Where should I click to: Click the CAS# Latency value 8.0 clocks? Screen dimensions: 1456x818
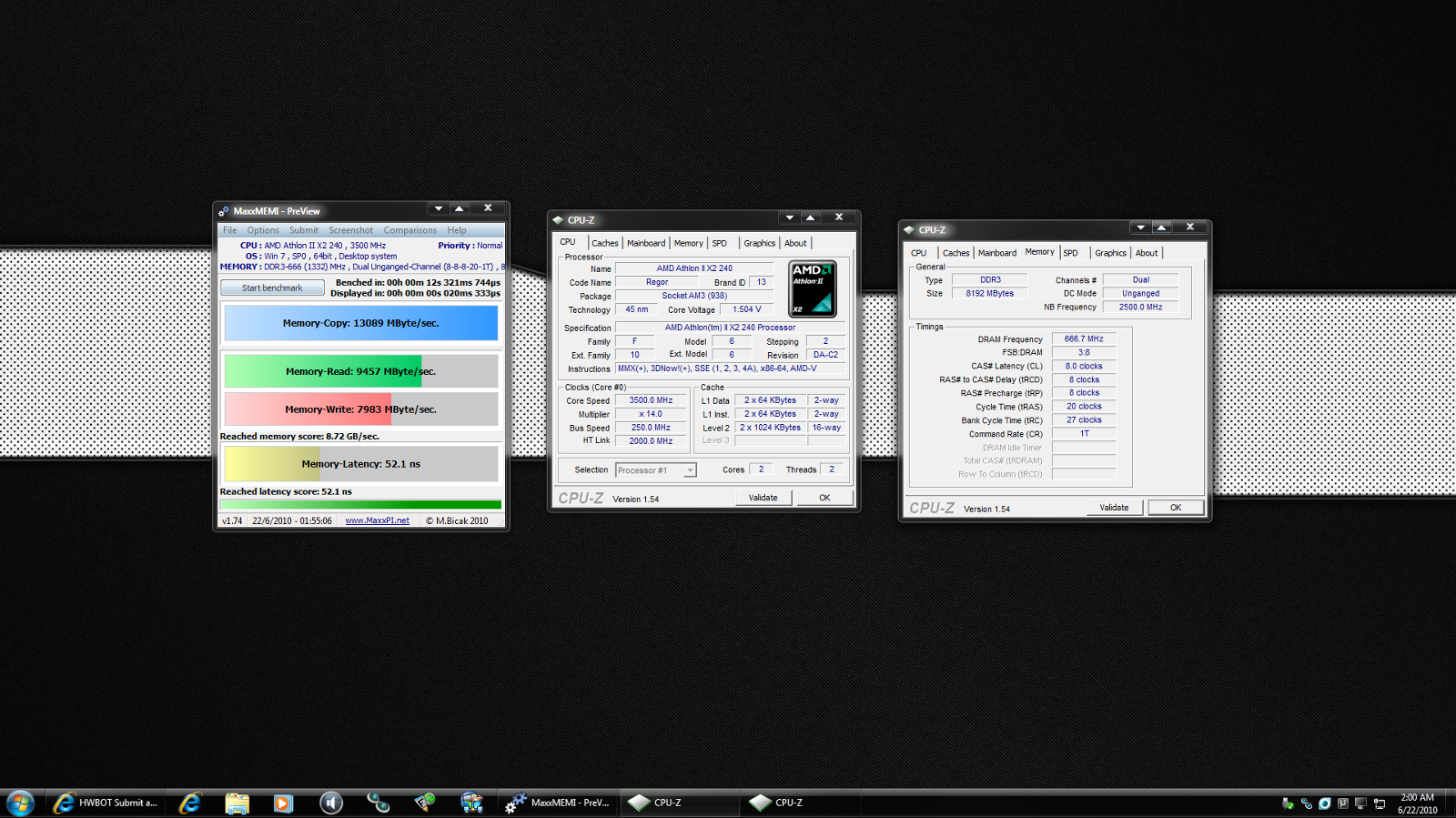point(1084,367)
